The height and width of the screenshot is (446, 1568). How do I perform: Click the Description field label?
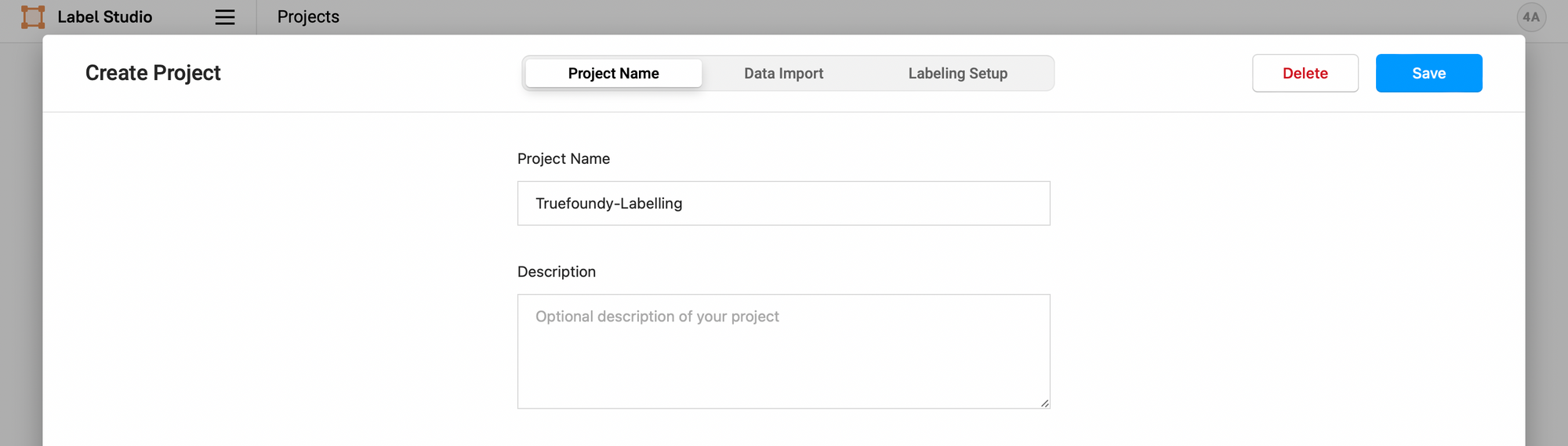click(556, 272)
